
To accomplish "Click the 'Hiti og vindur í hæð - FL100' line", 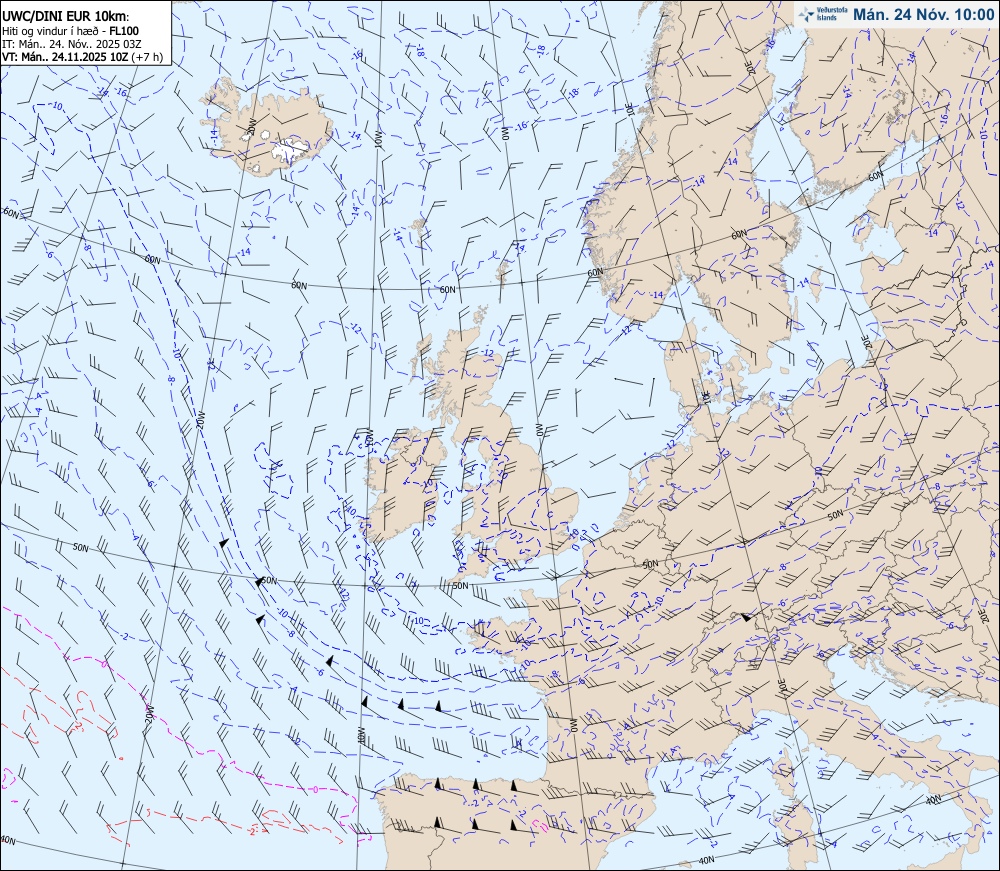I will coord(71,31).
